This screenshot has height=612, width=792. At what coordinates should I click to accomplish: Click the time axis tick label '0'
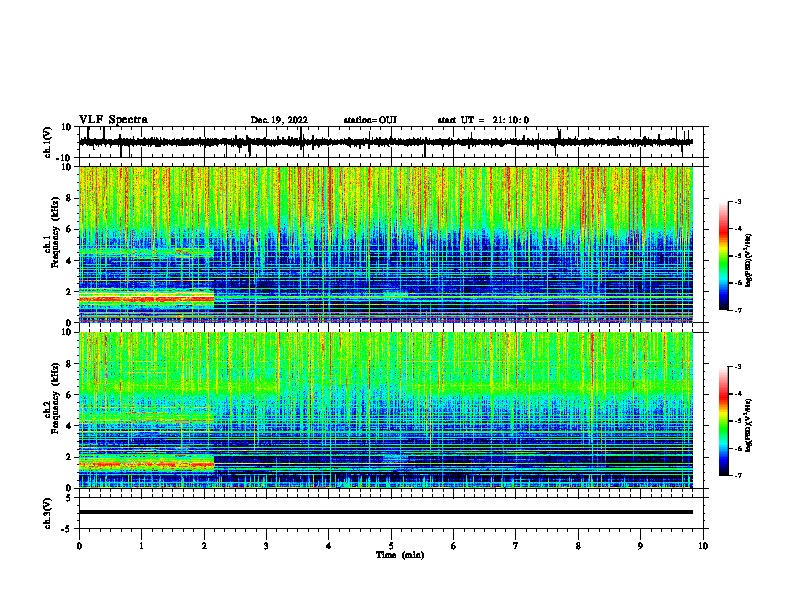[79, 546]
